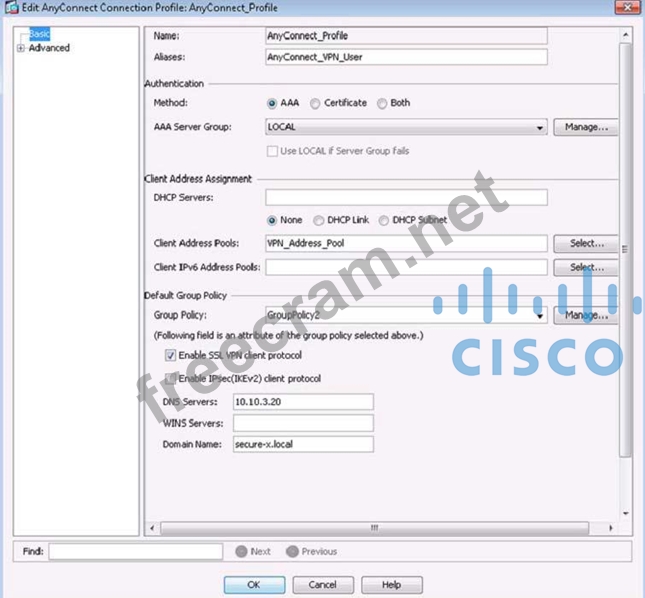645x598 pixels.
Task: Toggle Enable SSL VPN client protocol checkbox
Action: point(171,355)
